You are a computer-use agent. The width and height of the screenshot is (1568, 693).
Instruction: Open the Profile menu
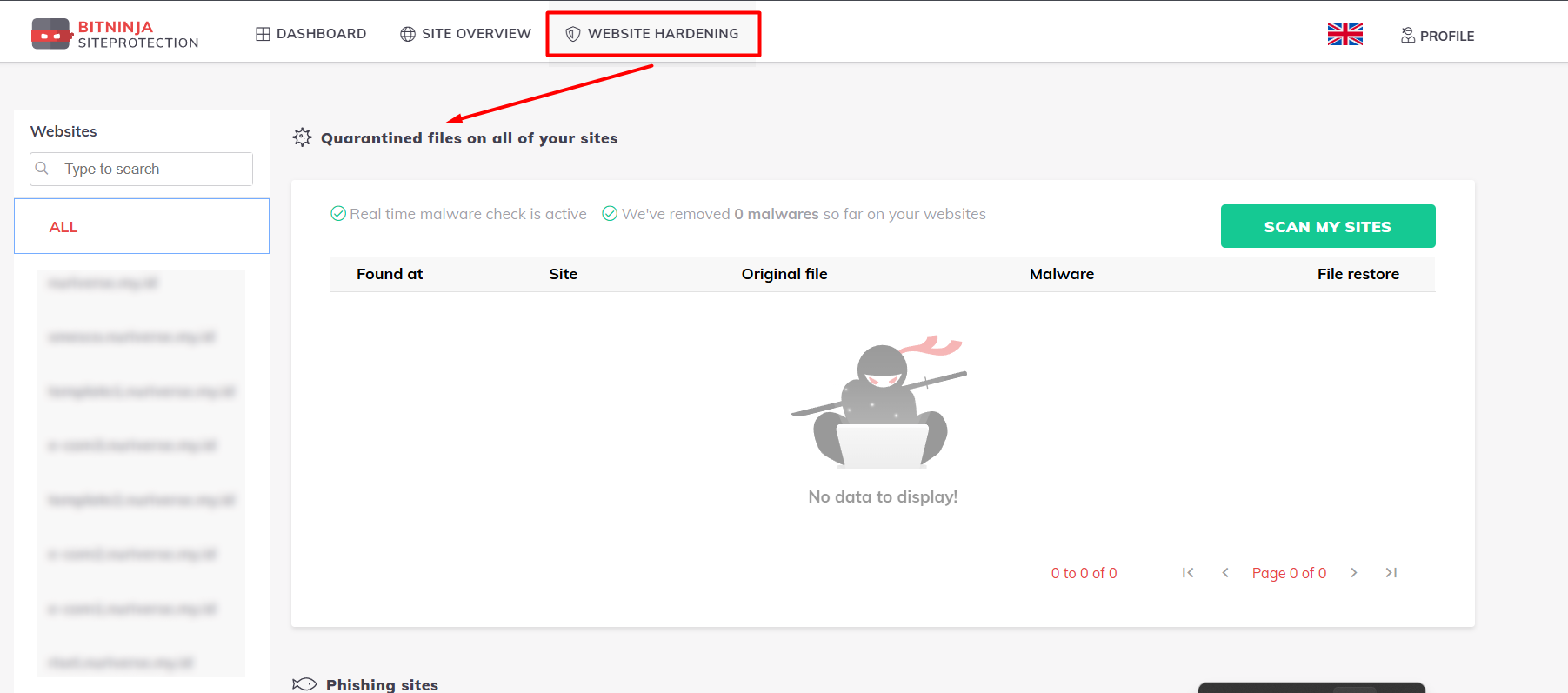click(1437, 36)
